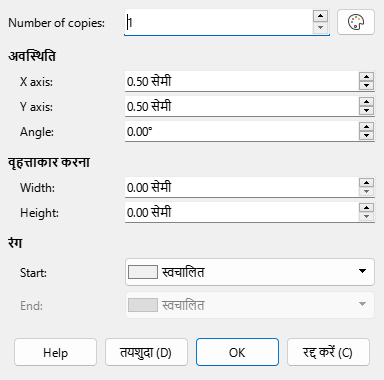Click the तयशुदा (D) default button
384x380 pixels.
pyautogui.click(x=146, y=352)
